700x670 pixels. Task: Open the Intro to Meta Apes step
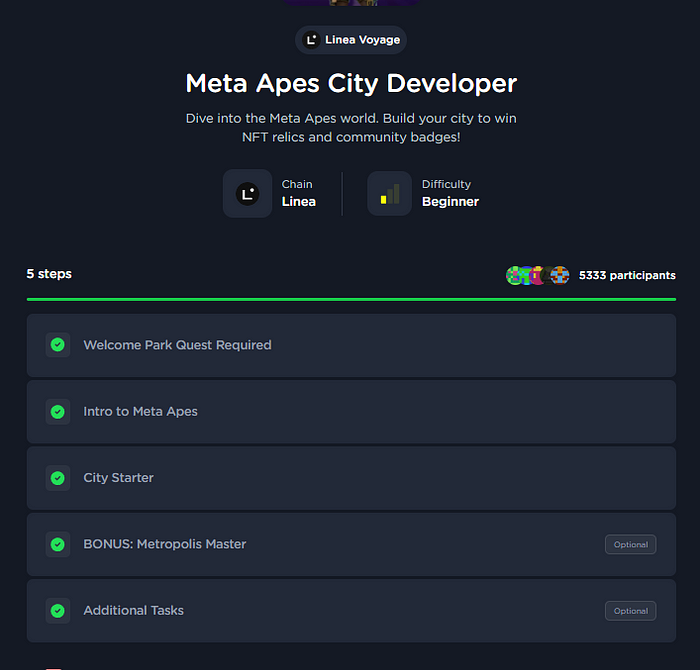tap(351, 412)
